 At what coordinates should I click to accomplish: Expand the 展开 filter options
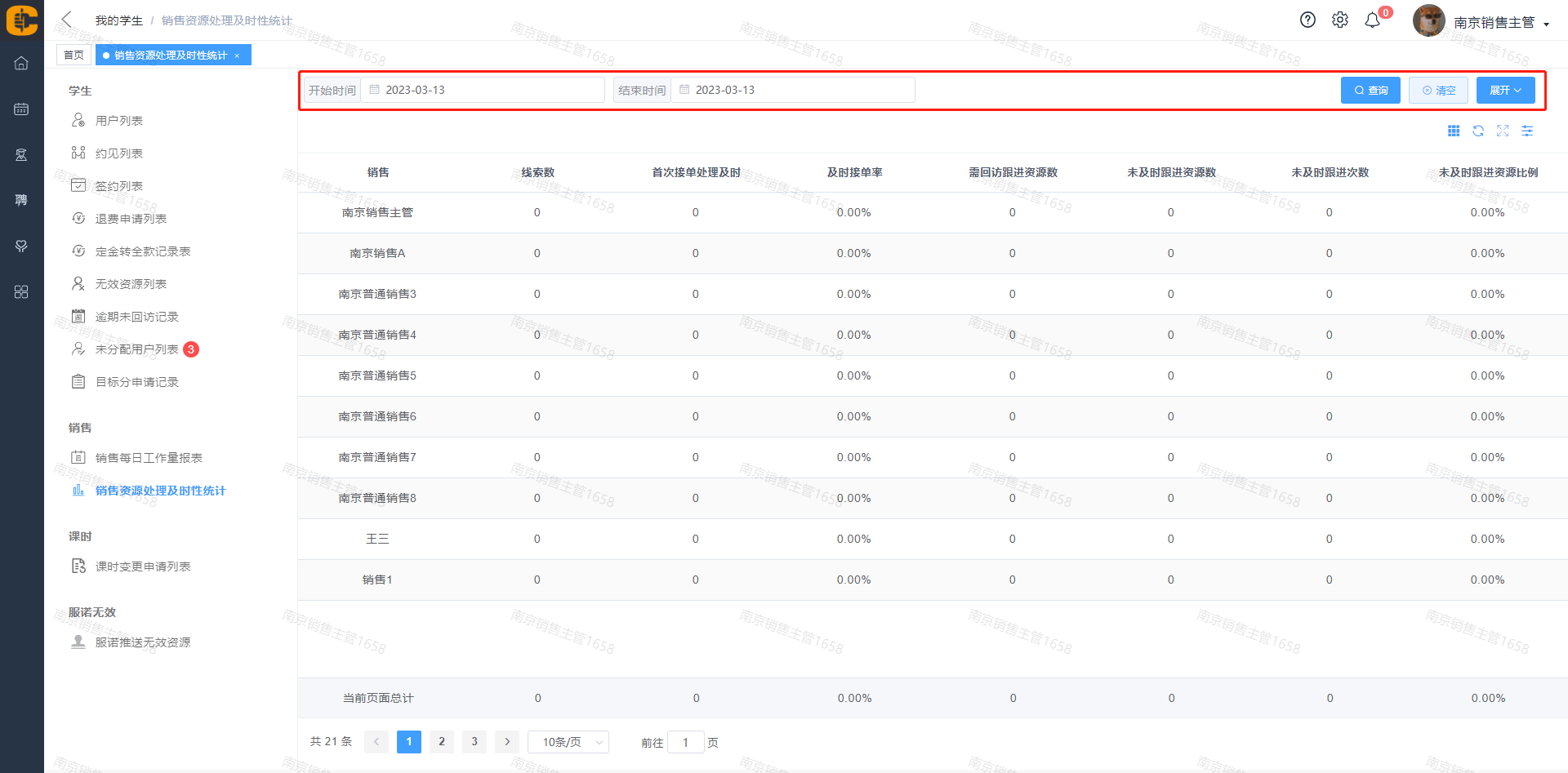click(1505, 90)
